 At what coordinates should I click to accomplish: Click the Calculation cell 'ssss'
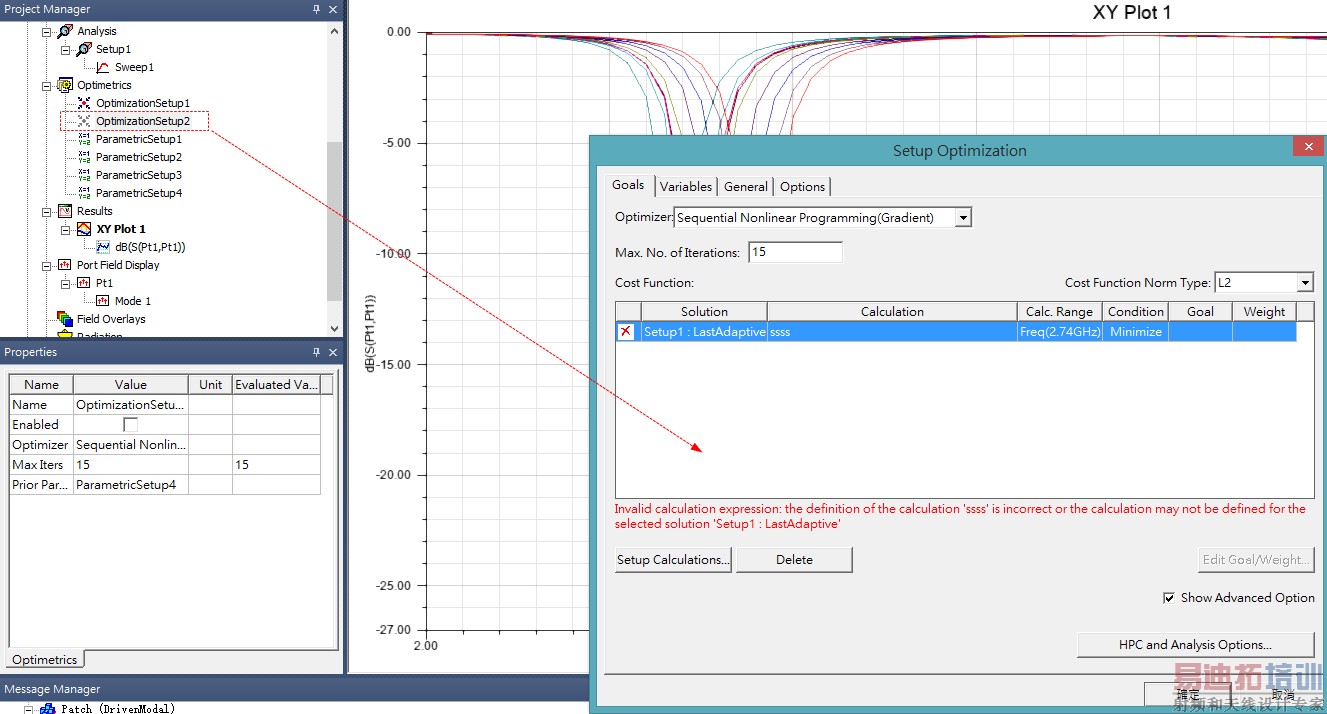(x=892, y=332)
